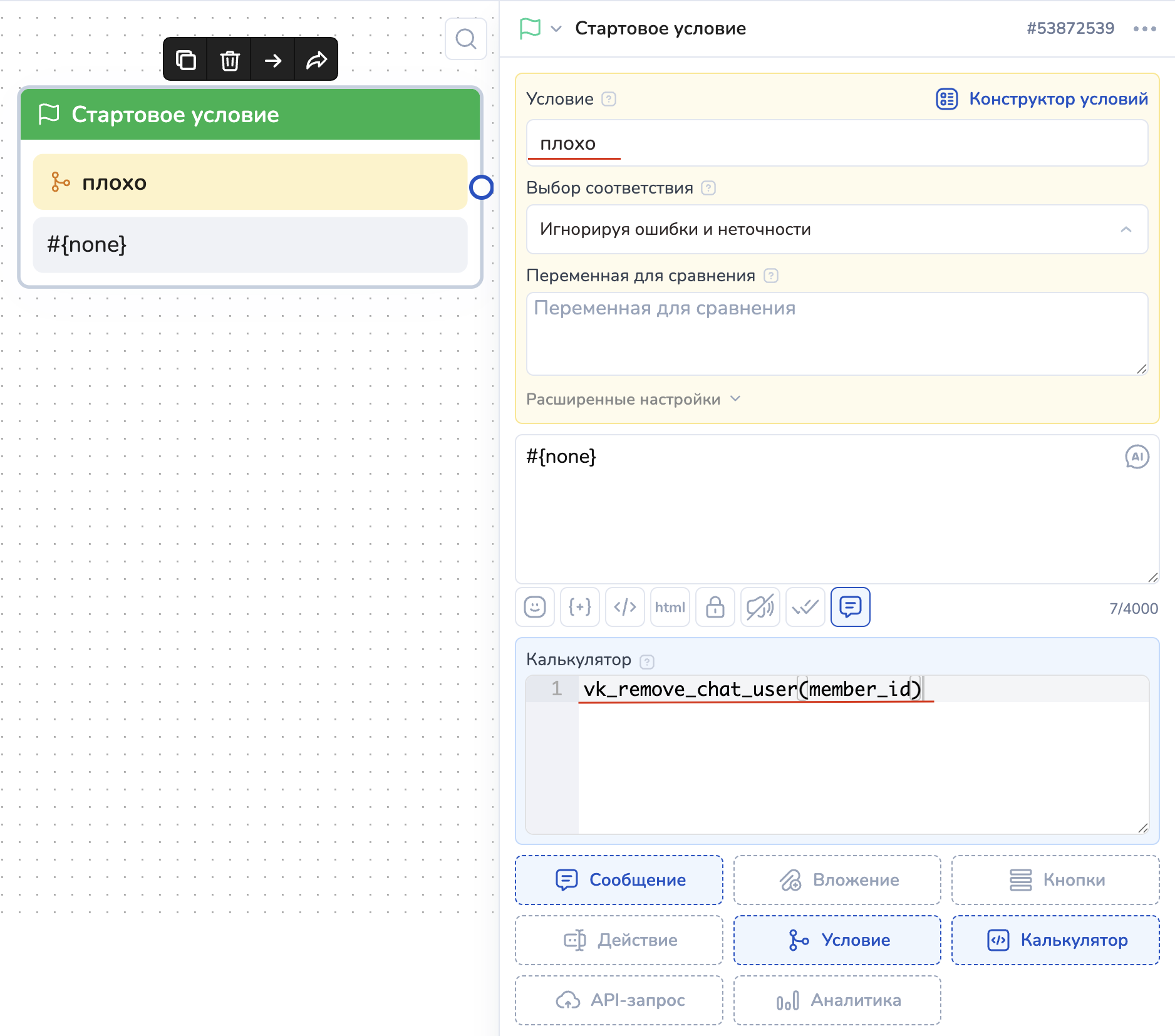The image size is (1175, 1036).
Task: Click the Переменная для сравнения field
Action: 837,333
